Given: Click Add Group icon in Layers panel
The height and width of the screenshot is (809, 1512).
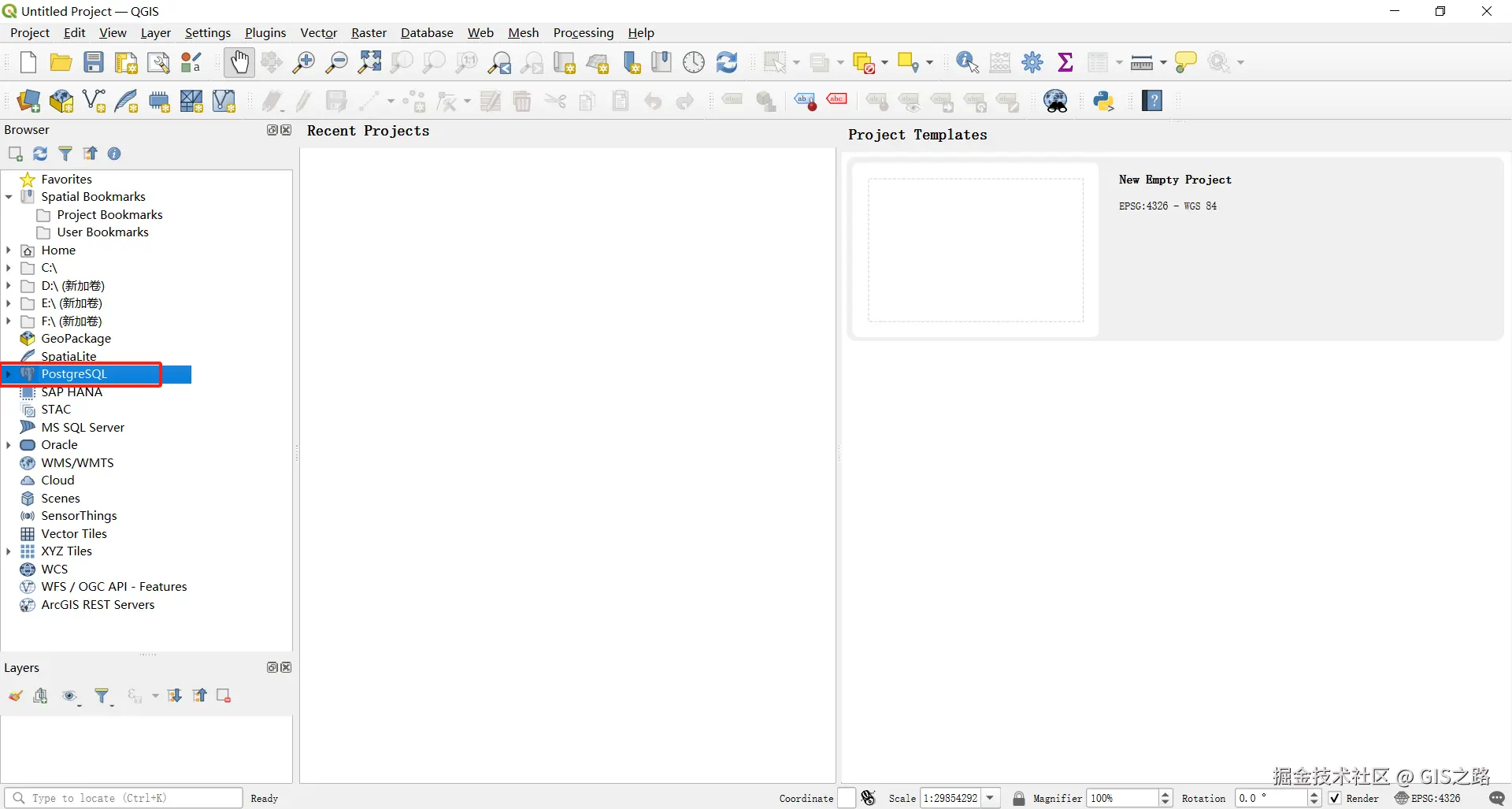Looking at the screenshot, I should pos(40,696).
